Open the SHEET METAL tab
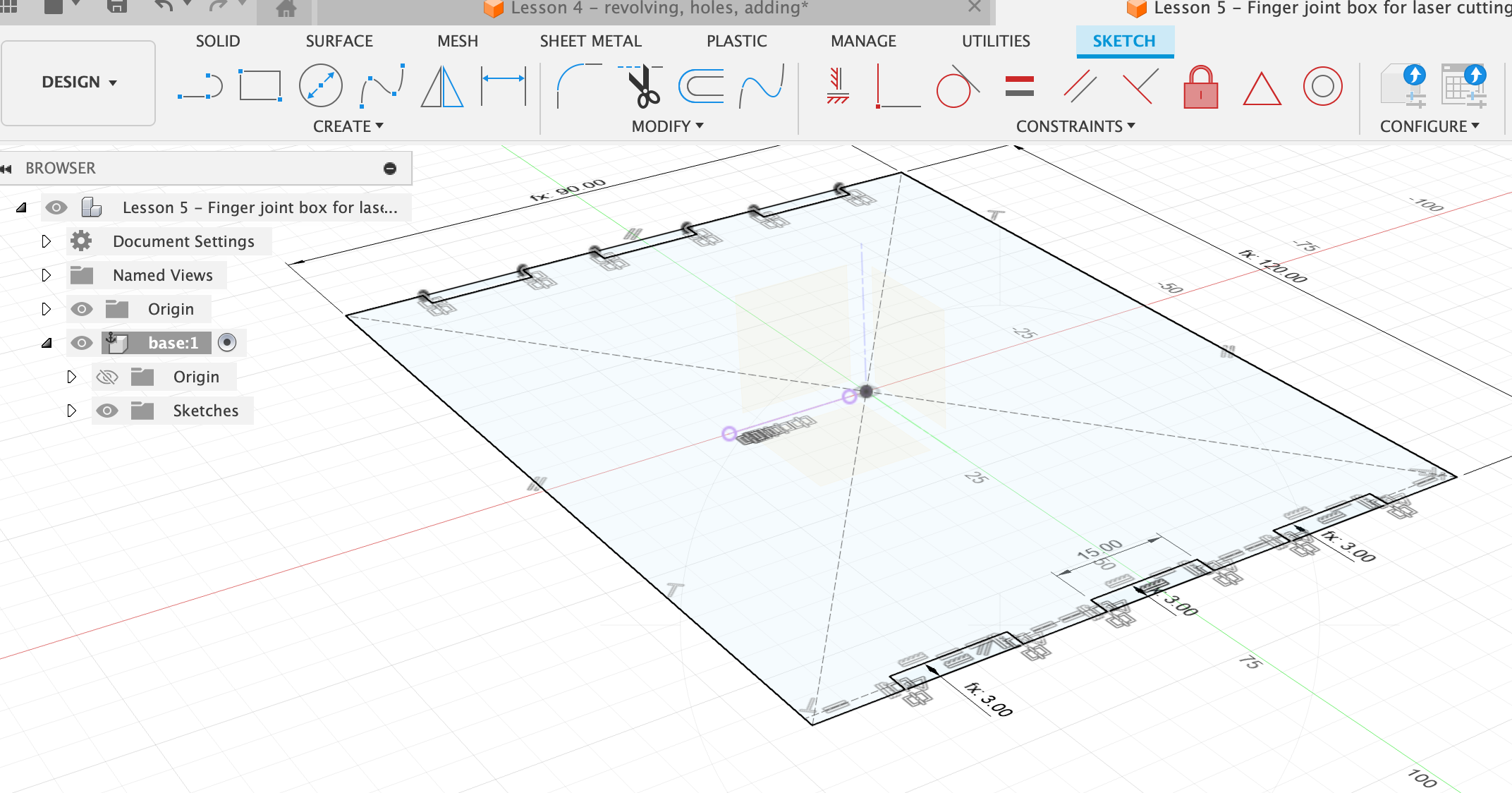The width and height of the screenshot is (1512, 793). [590, 41]
